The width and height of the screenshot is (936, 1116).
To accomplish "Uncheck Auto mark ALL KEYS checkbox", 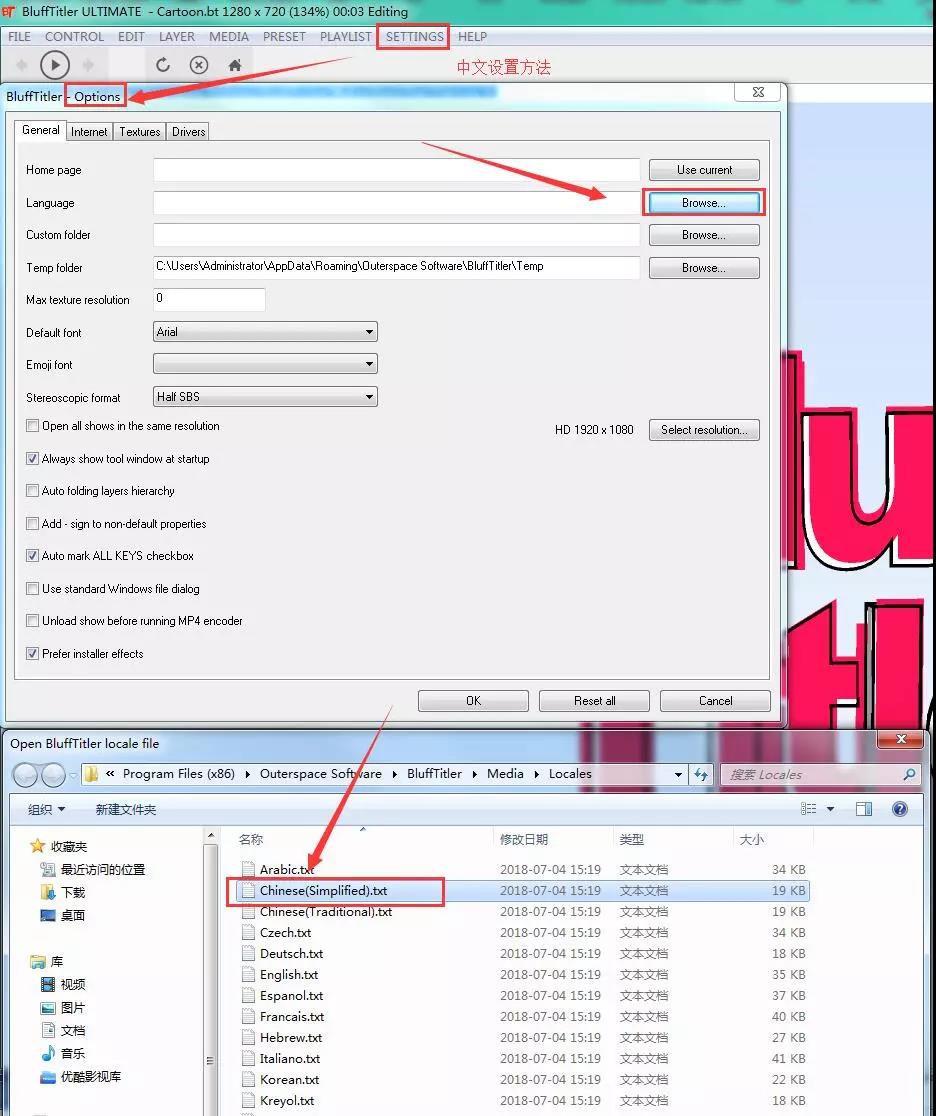I will [x=32, y=555].
